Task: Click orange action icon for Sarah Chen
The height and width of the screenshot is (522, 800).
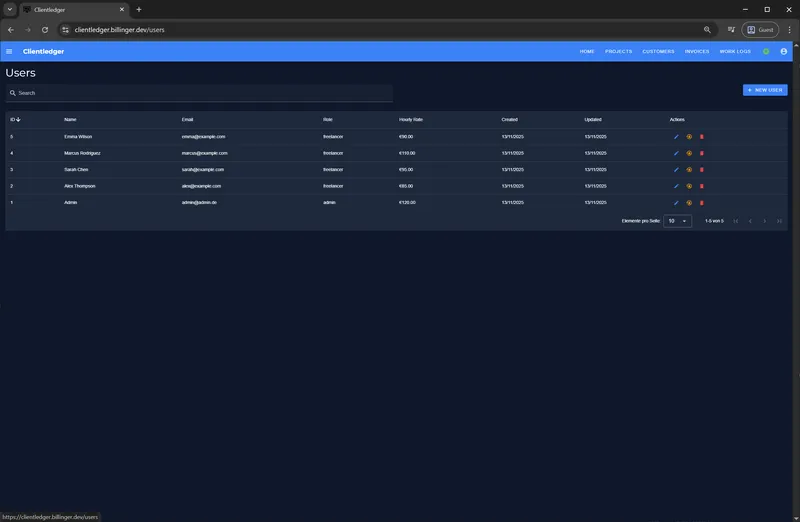Action: (x=689, y=169)
